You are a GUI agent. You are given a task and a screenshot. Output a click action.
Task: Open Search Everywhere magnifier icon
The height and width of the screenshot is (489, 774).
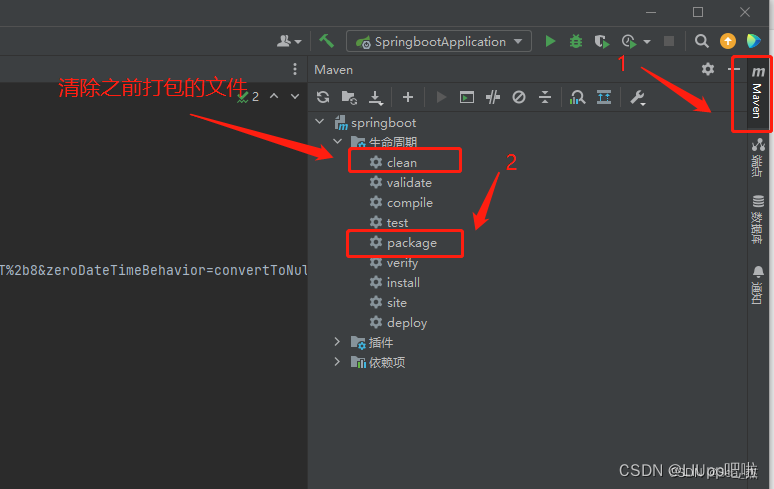tap(701, 41)
